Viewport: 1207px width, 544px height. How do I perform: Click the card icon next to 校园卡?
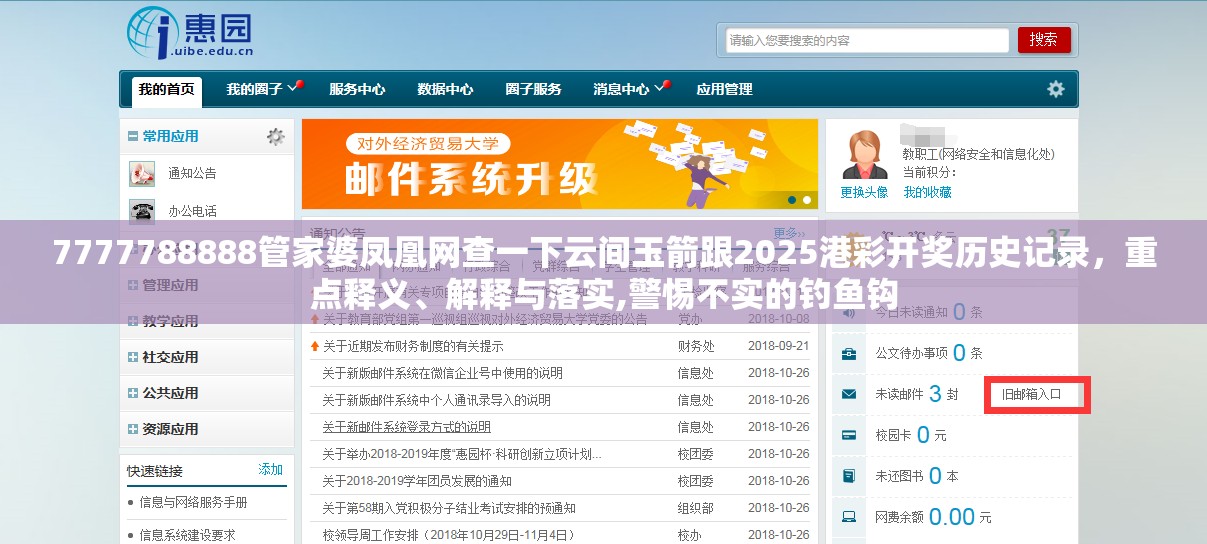[849, 435]
